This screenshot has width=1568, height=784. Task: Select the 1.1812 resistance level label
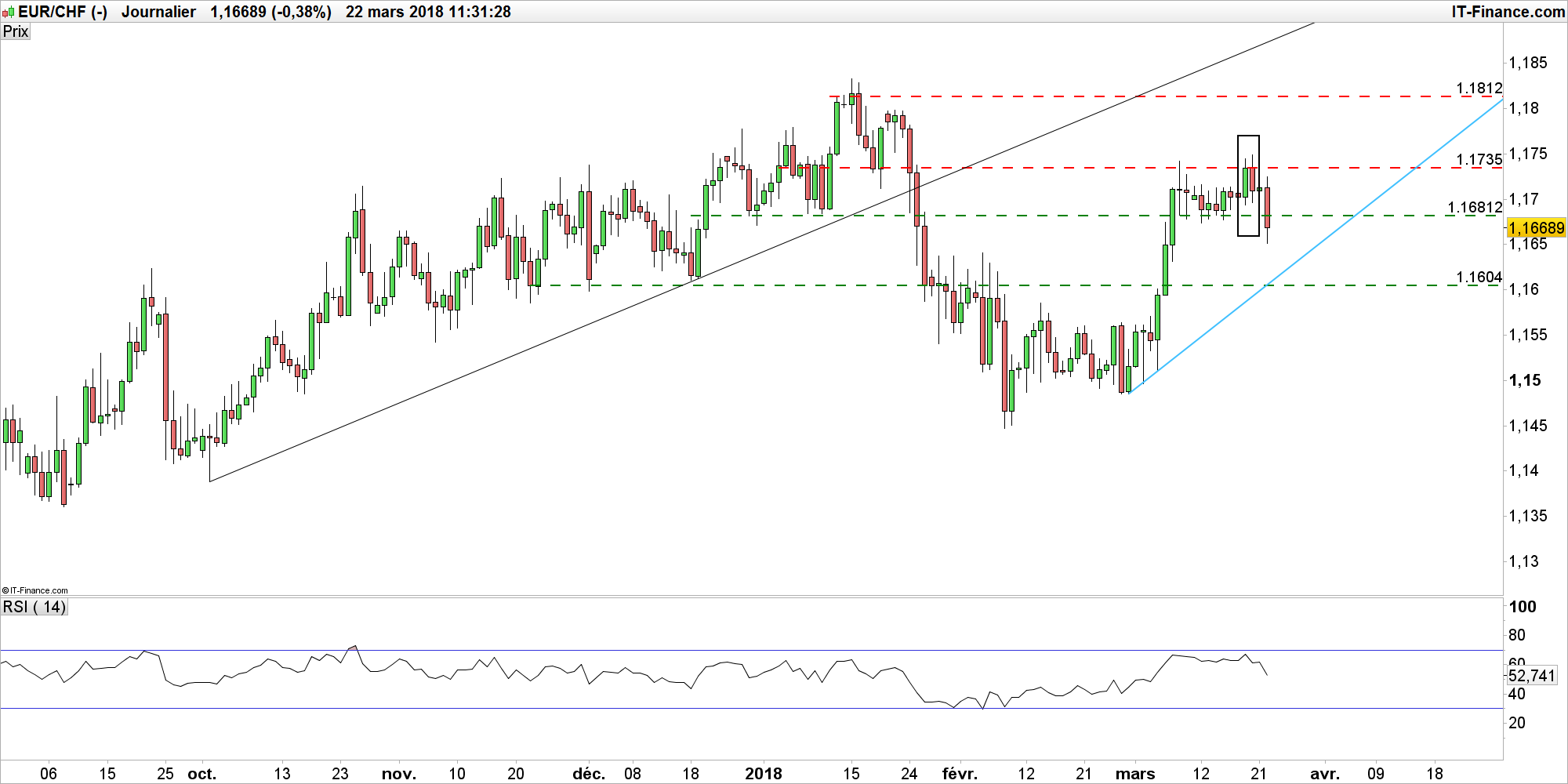pos(1479,88)
